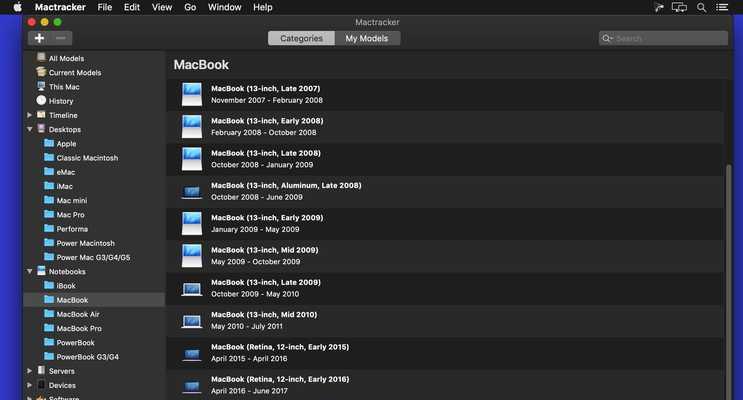Screen dimensions: 743x400
Task: Click the iMac folder icon
Action: tap(49, 186)
